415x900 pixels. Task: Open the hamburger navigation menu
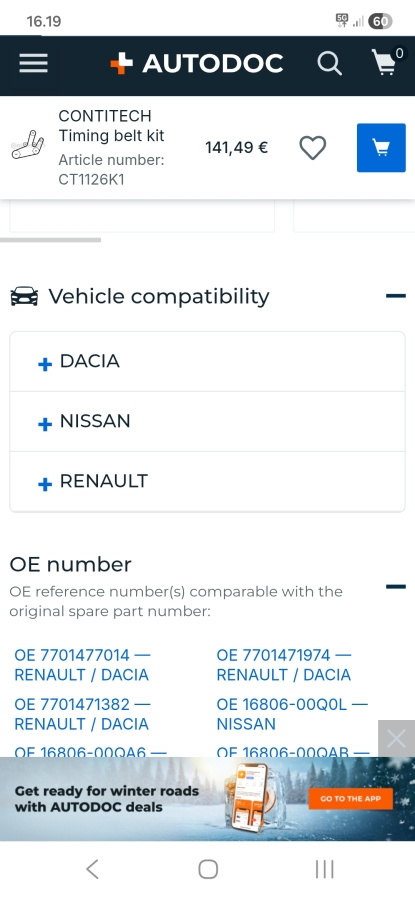click(x=33, y=63)
